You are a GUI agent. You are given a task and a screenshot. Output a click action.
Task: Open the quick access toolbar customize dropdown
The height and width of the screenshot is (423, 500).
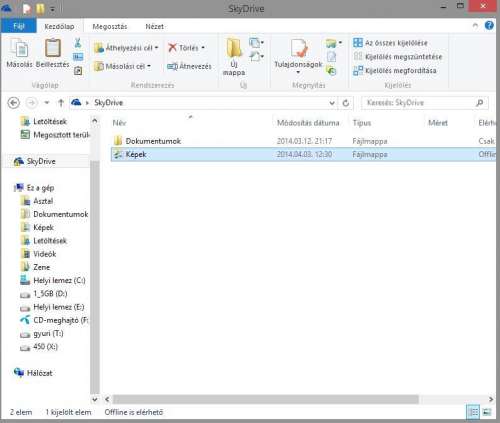[x=52, y=9]
